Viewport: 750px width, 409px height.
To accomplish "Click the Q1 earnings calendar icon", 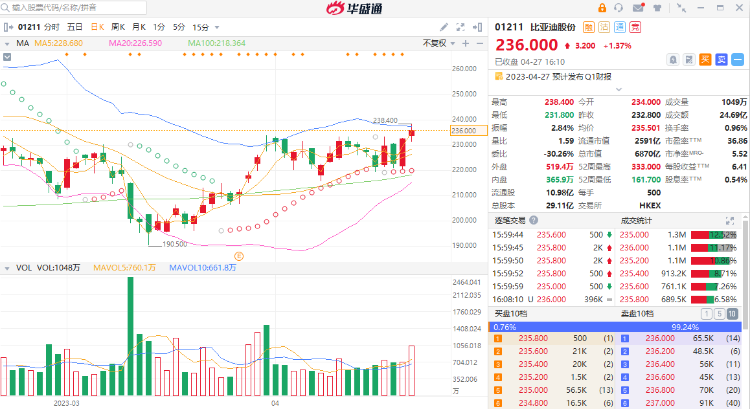I will [x=498, y=76].
